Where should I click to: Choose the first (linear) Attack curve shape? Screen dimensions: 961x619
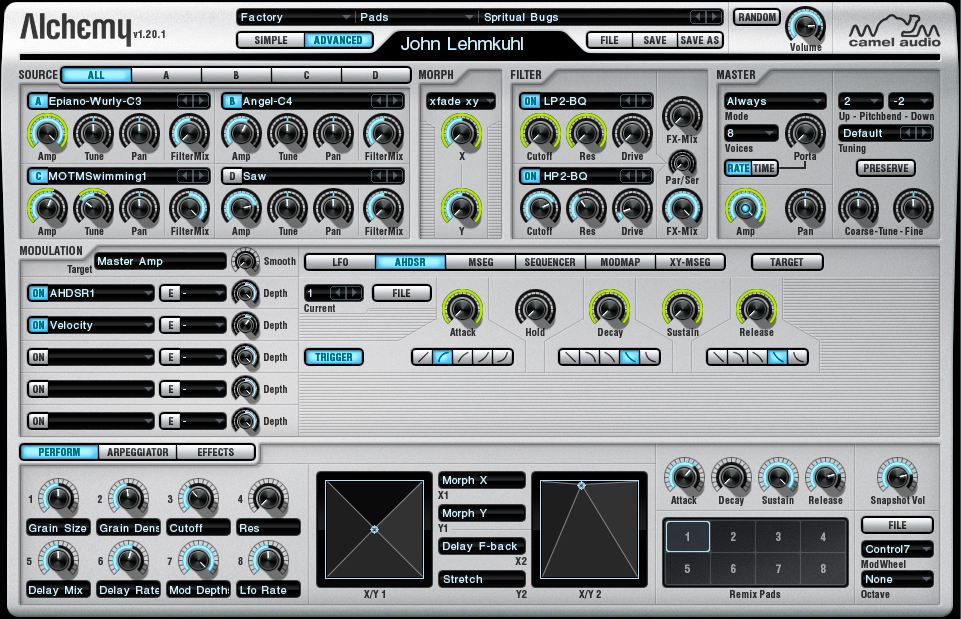pos(422,357)
